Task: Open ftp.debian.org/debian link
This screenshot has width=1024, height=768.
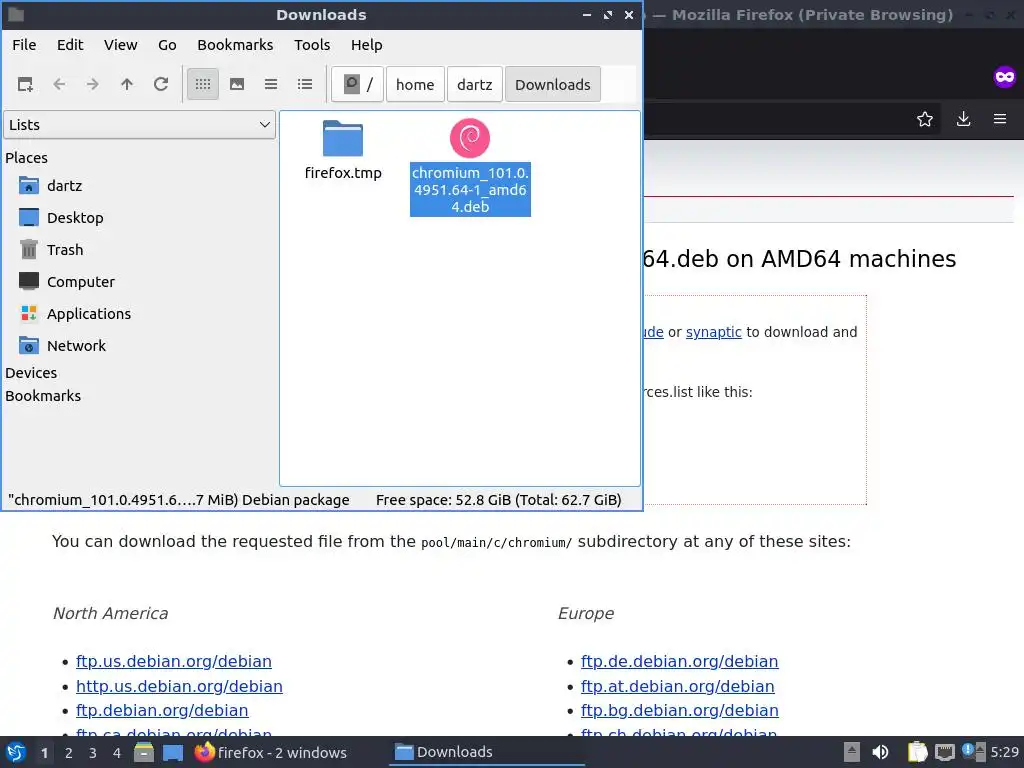Action: [162, 711]
